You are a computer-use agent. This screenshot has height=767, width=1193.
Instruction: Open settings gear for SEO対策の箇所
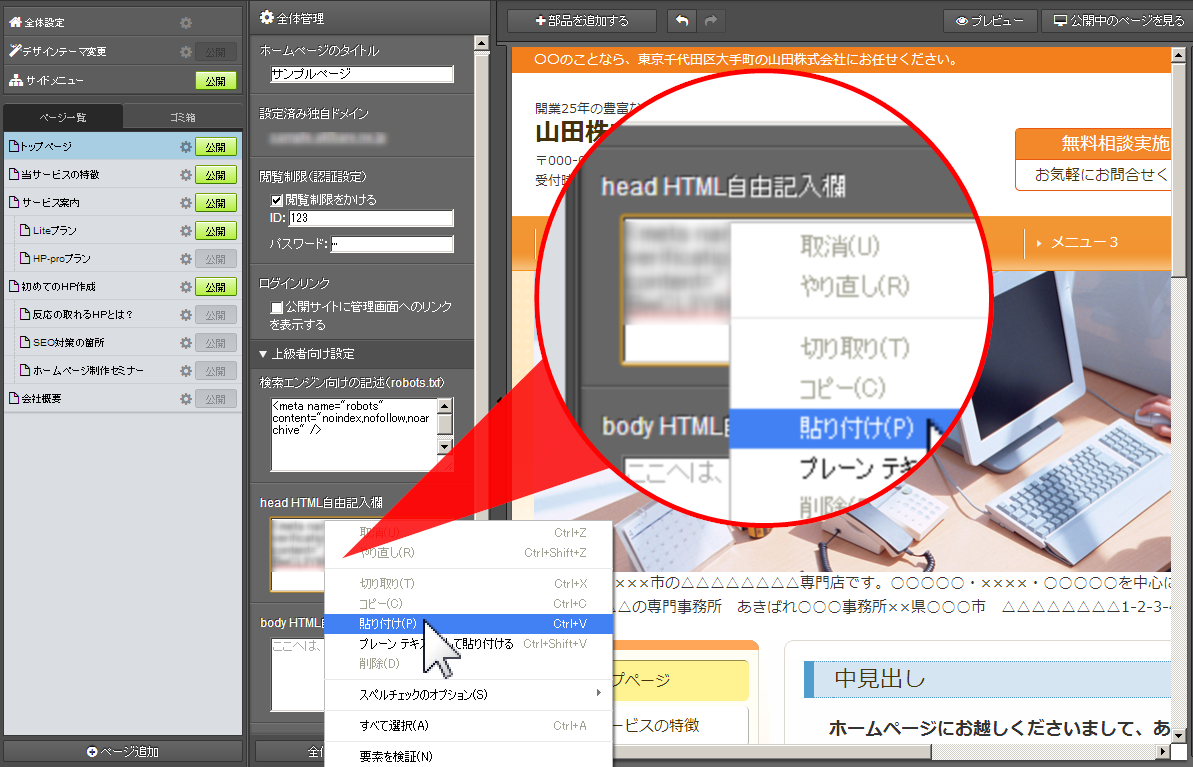(186, 342)
